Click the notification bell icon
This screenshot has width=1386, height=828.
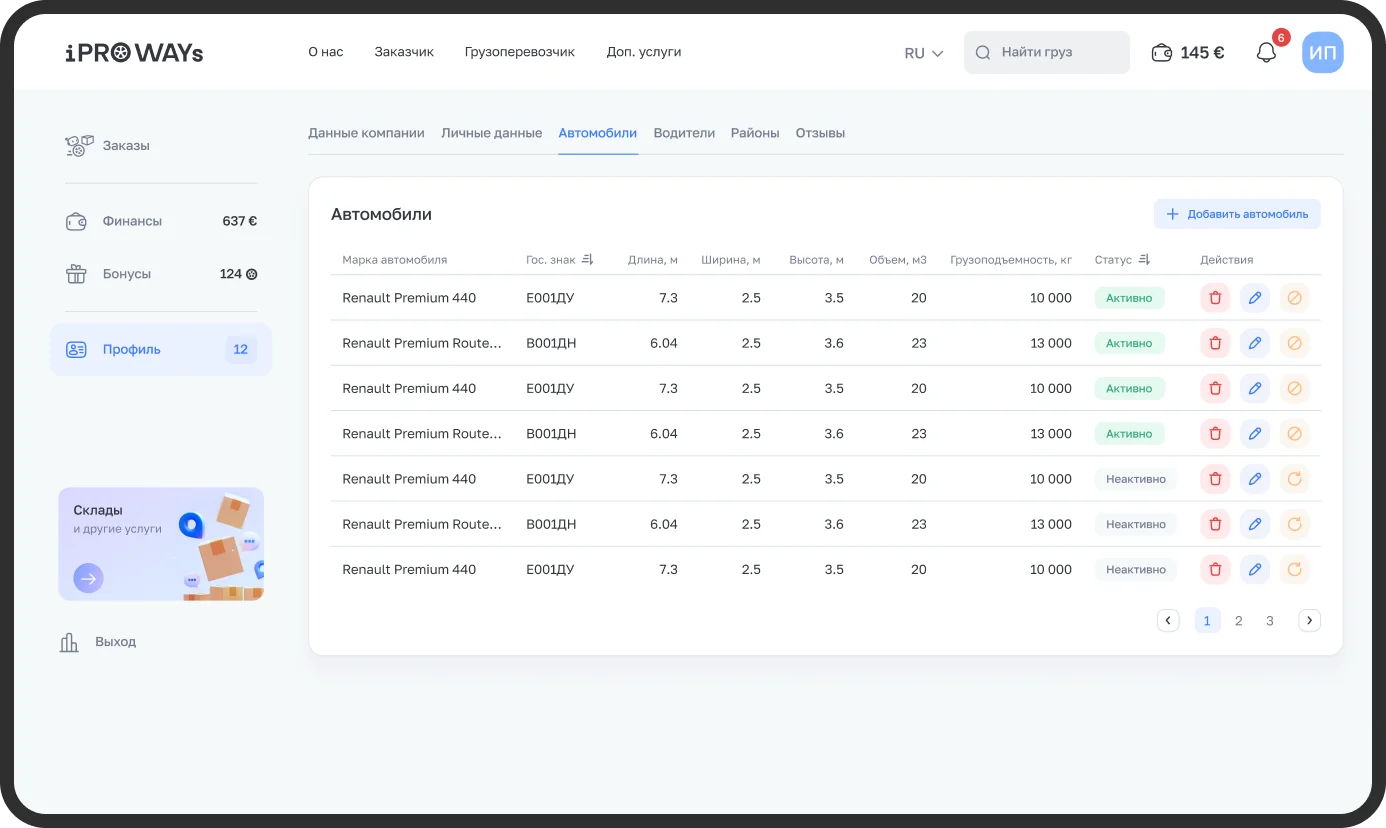click(1266, 53)
